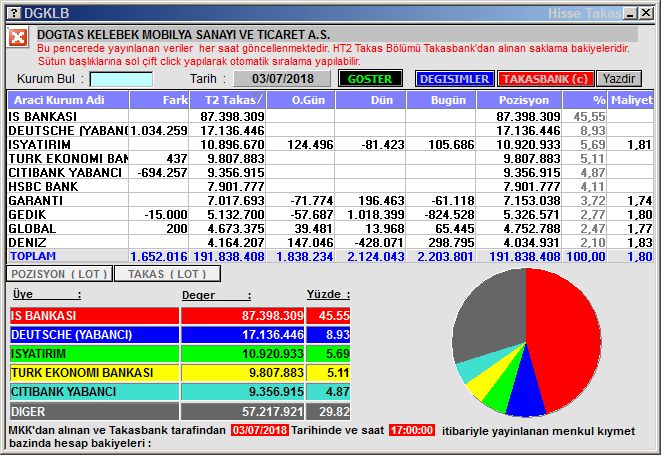Click the gray slice of the pie chart
661x455 pixels.
point(489,316)
